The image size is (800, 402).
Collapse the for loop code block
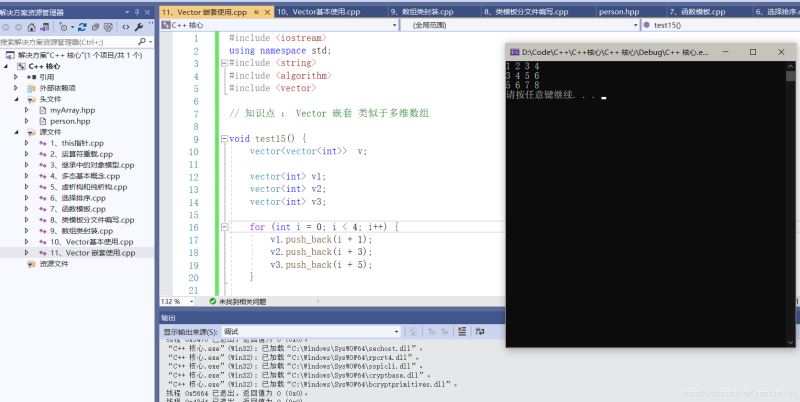pos(224,227)
